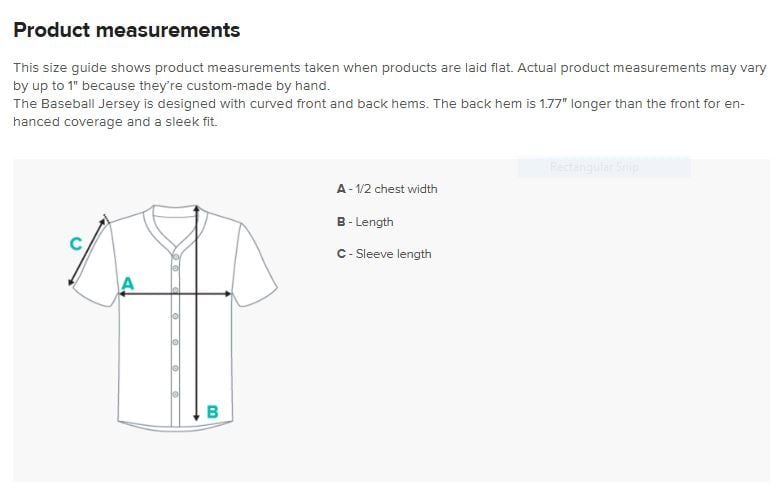The width and height of the screenshot is (783, 501).
Task: Click the teal letter C beside sleeve
Action: click(75, 244)
